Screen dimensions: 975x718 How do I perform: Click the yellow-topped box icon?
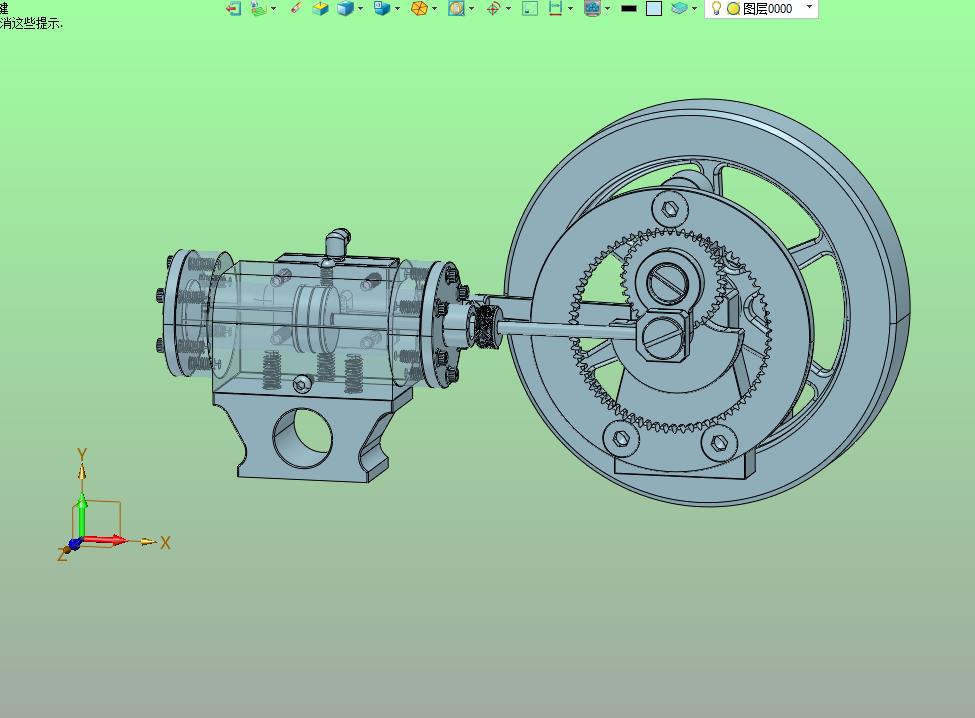click(x=321, y=8)
